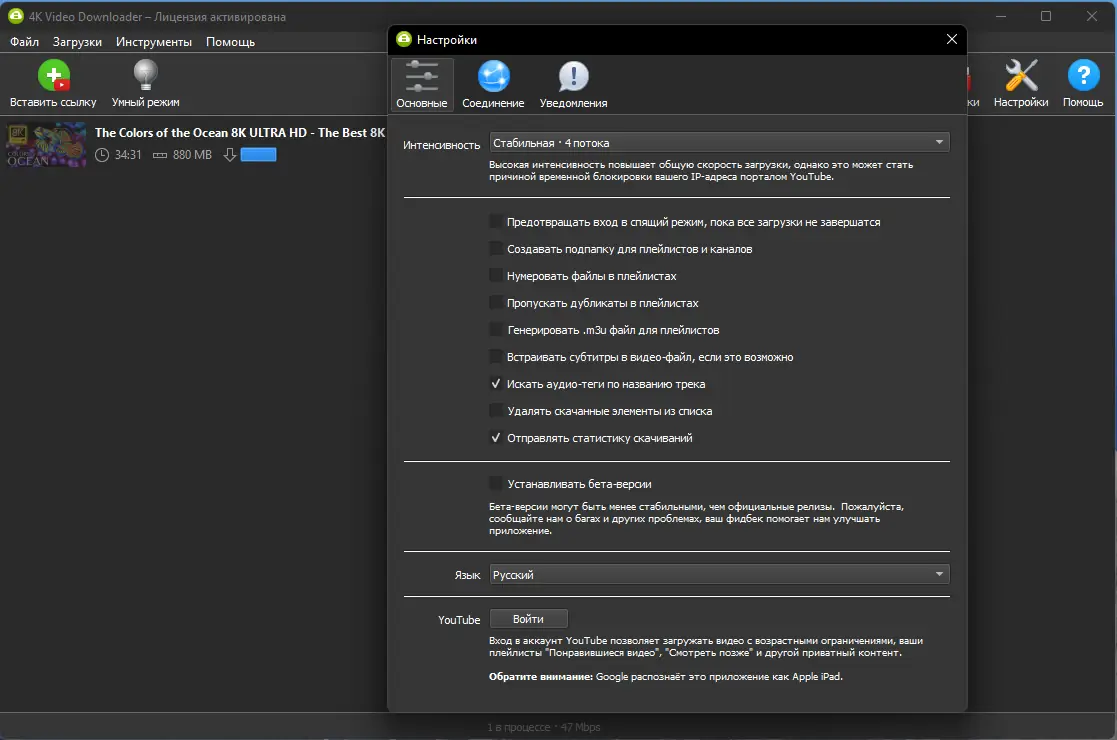
Task: Click the Настройки dialog title icon
Action: [404, 39]
